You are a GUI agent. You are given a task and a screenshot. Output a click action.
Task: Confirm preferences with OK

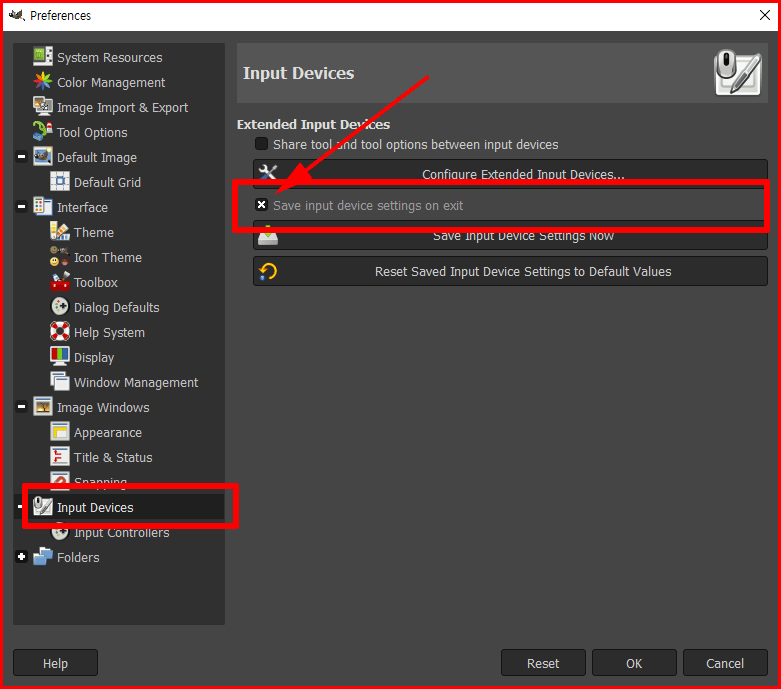pos(634,663)
